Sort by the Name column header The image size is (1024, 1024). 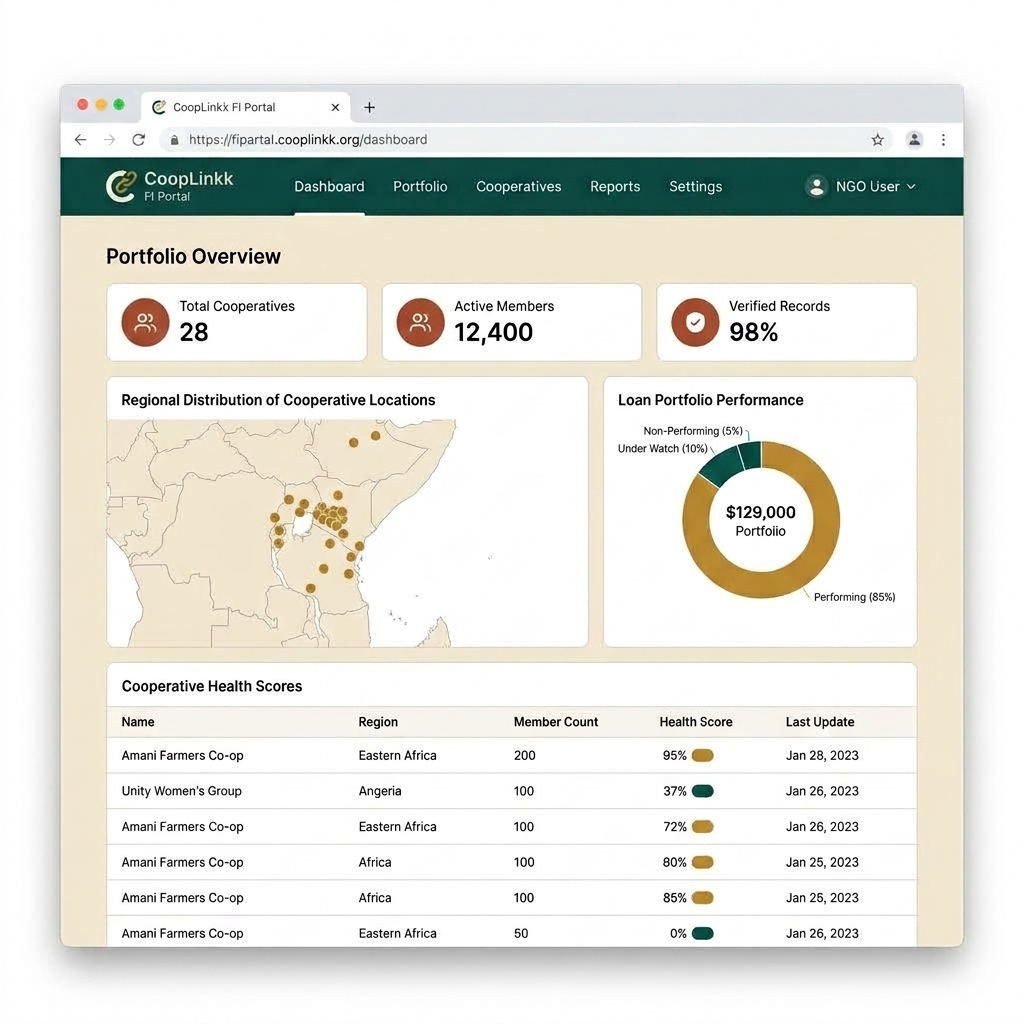tap(138, 722)
